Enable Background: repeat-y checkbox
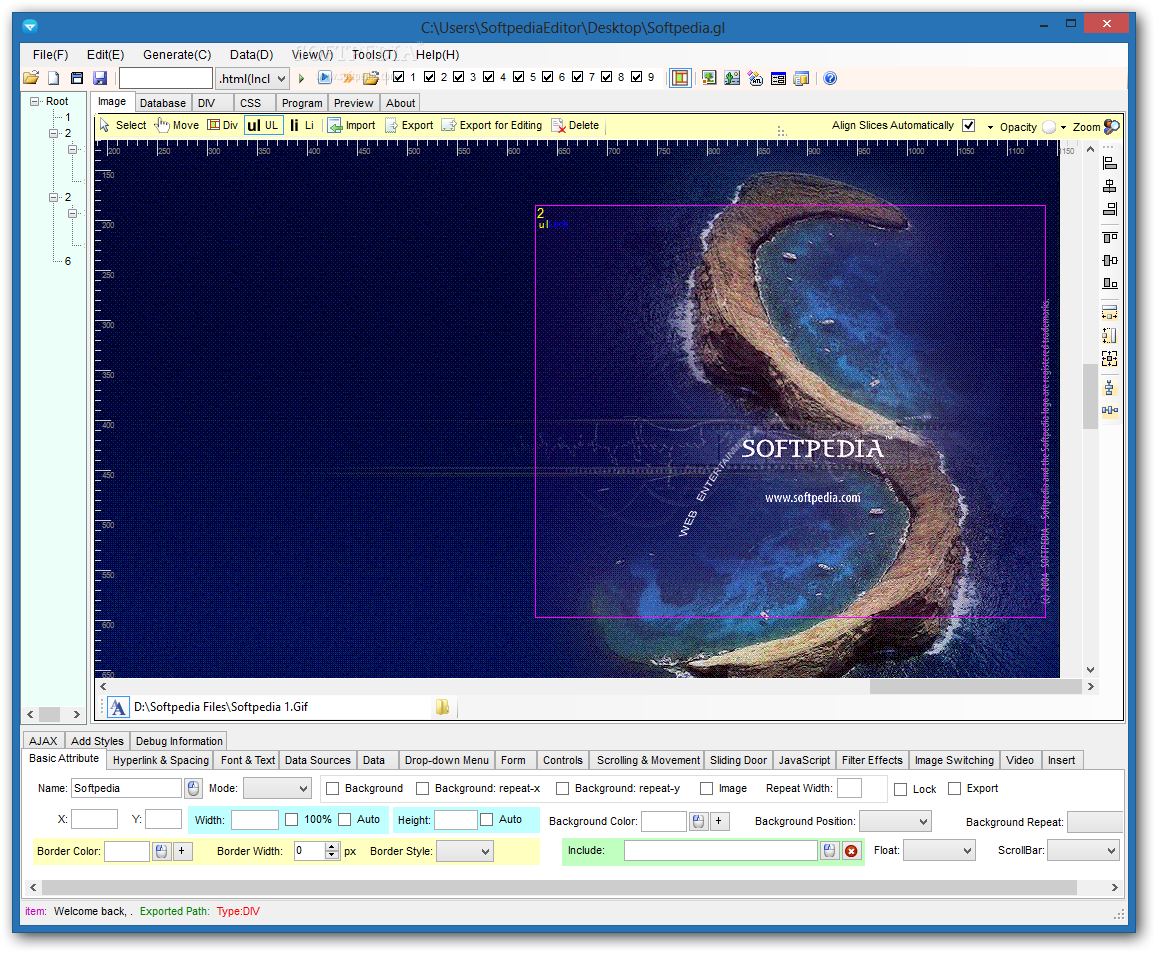The height and width of the screenshot is (953, 1156). pos(563,789)
